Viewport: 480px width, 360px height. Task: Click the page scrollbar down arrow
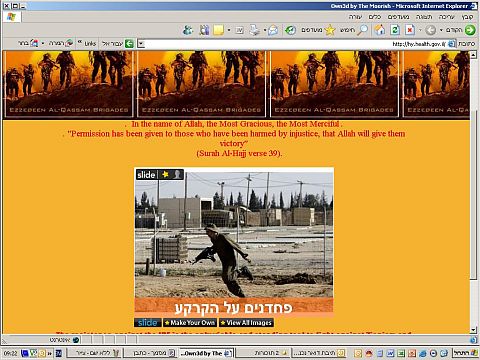point(473,330)
